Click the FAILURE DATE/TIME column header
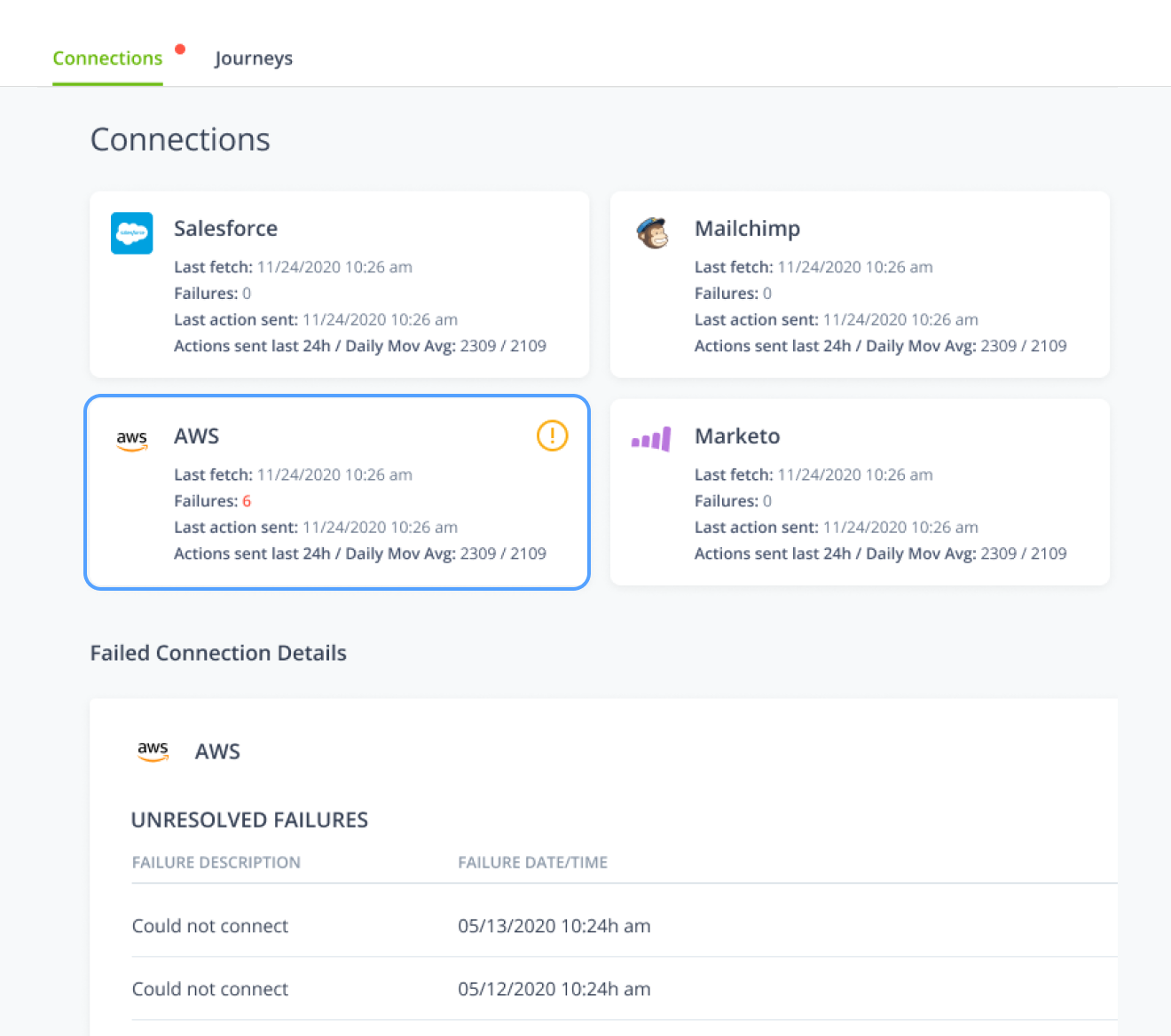This screenshot has height=1036, width=1171. pos(533,862)
